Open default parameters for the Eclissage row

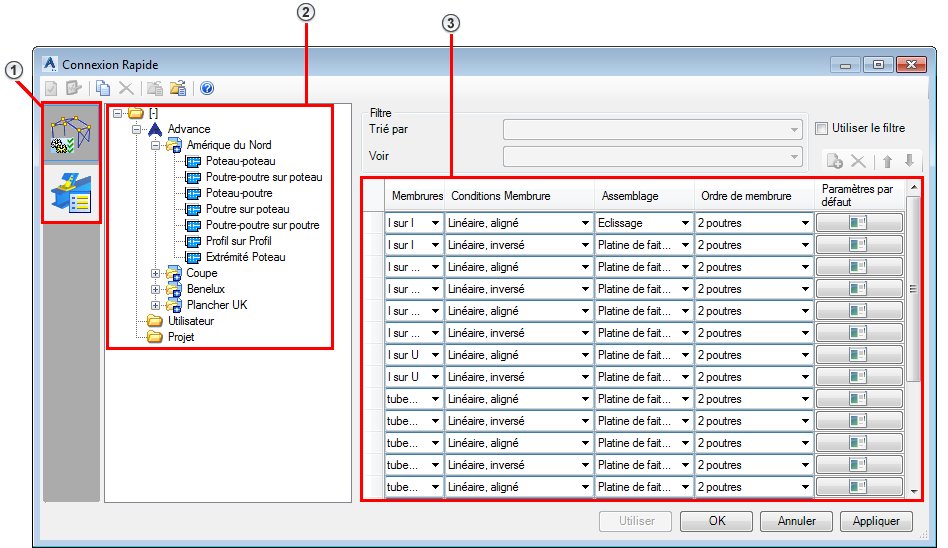[x=859, y=223]
